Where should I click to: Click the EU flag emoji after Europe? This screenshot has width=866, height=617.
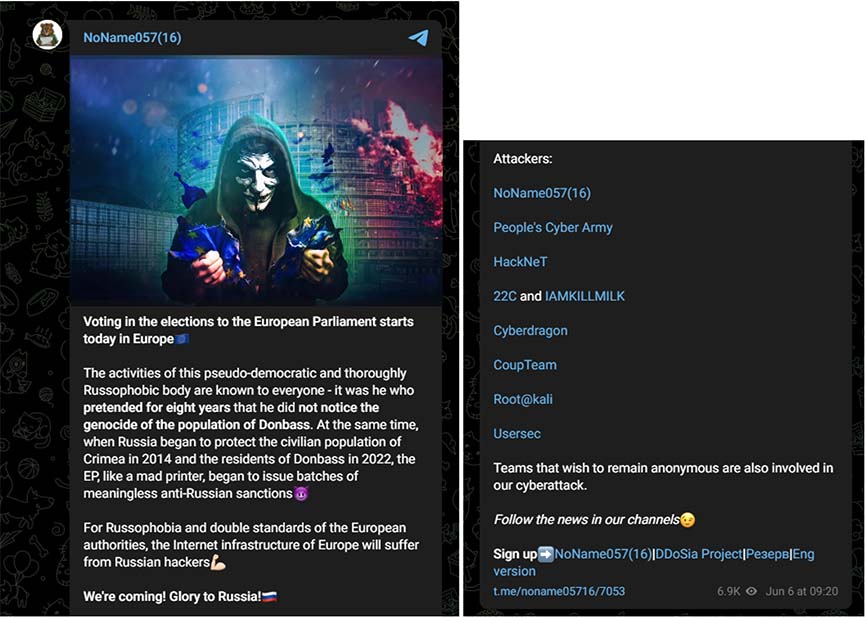click(x=182, y=339)
